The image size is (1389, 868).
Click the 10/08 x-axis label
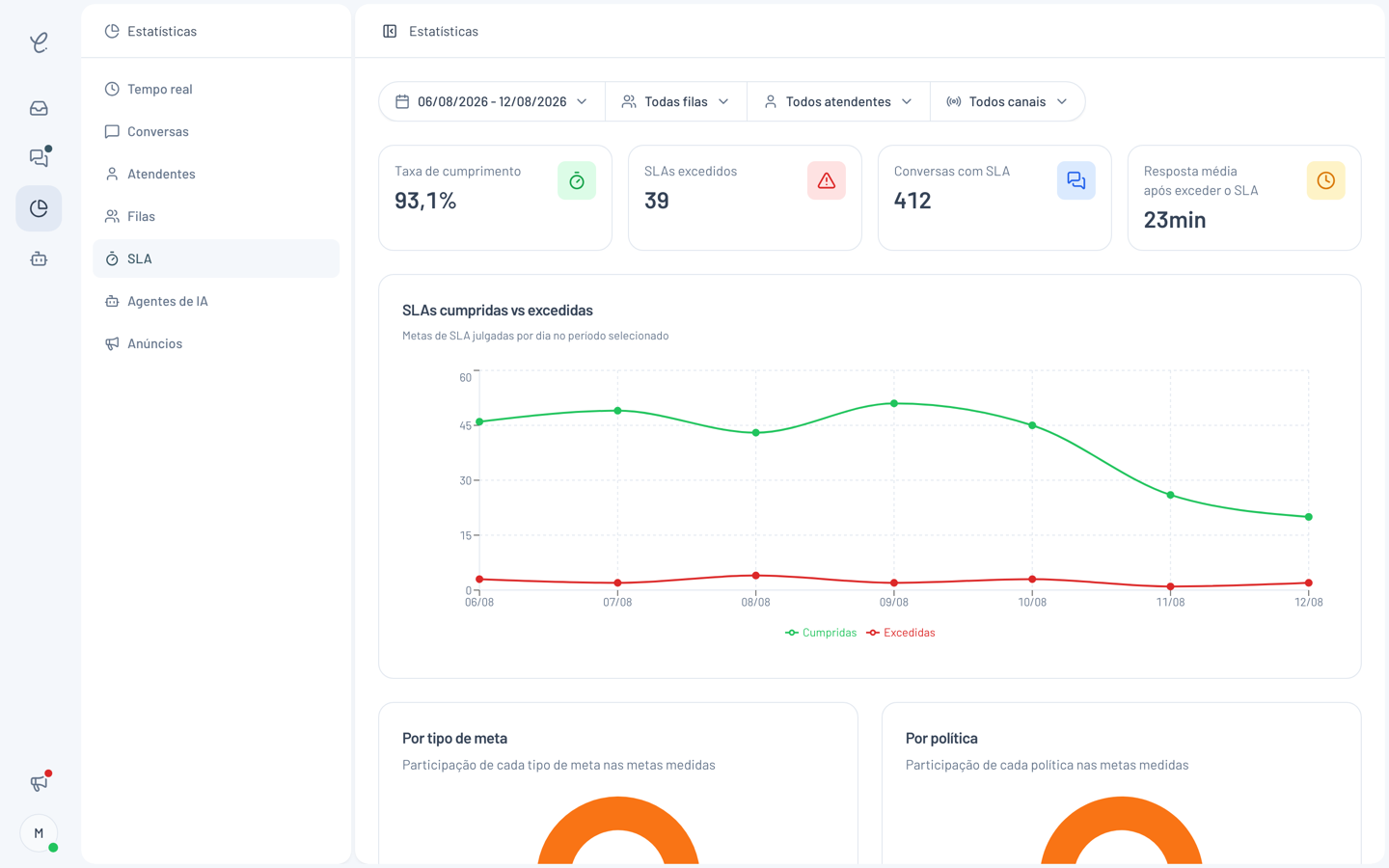[x=1032, y=602]
